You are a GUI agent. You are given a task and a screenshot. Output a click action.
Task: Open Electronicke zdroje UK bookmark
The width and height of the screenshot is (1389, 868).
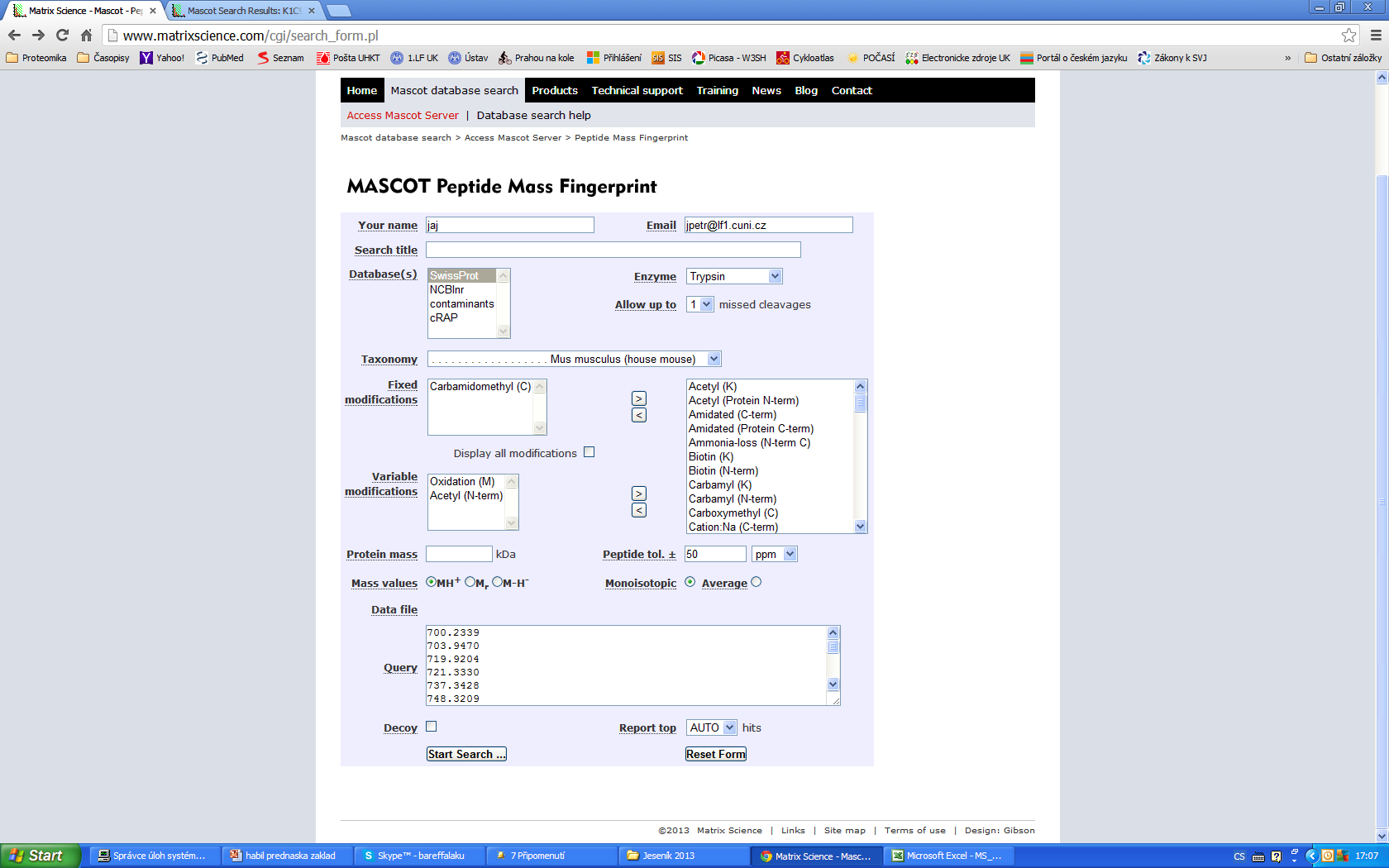pyautogui.click(x=957, y=58)
